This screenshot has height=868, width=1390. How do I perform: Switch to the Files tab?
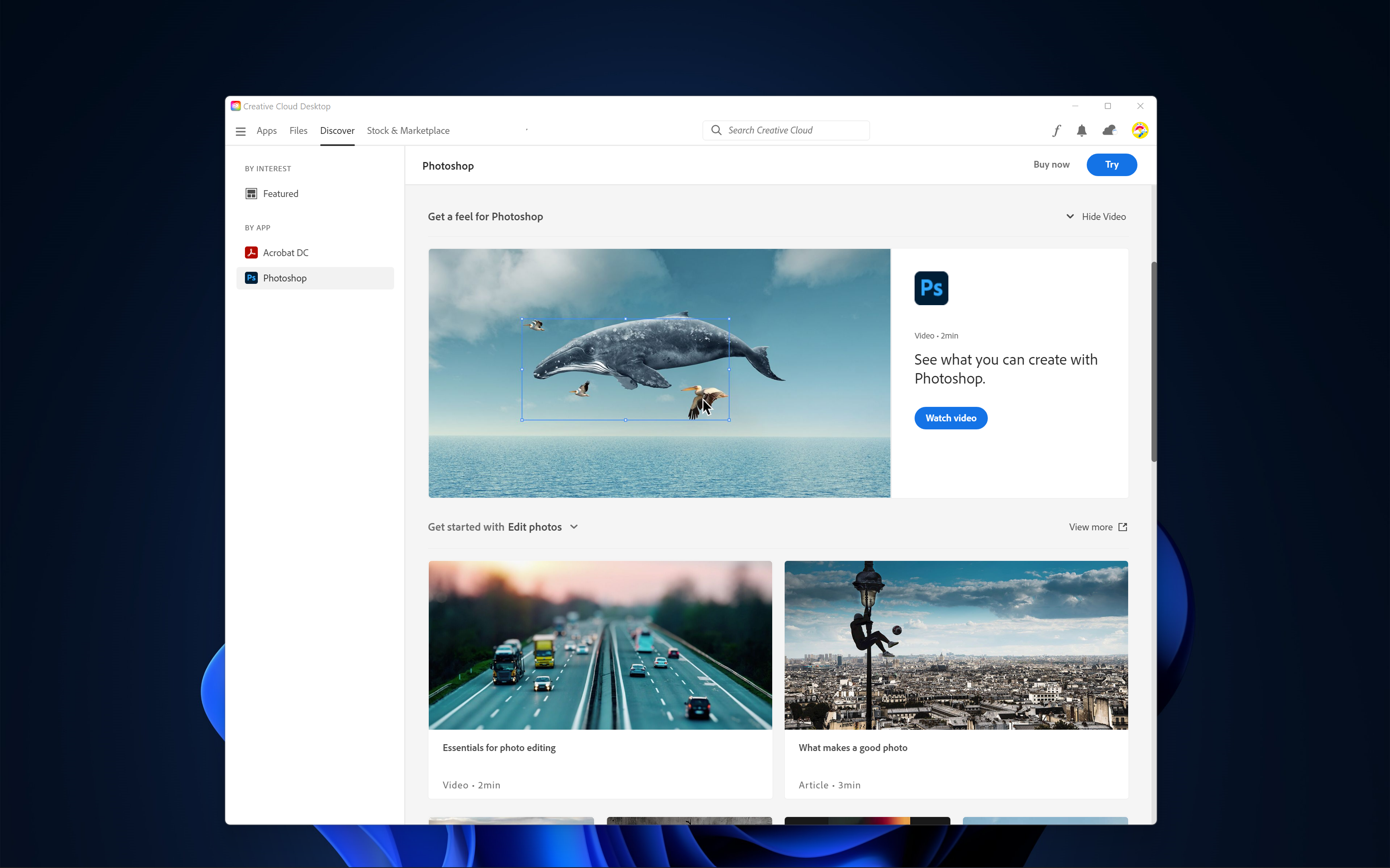298,131
